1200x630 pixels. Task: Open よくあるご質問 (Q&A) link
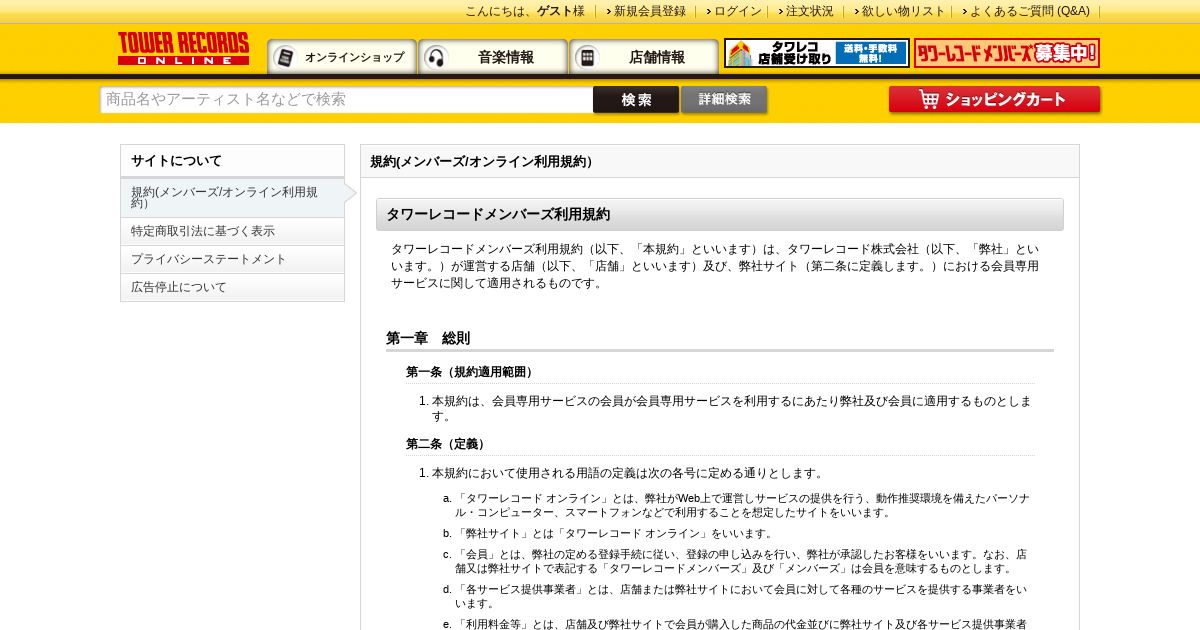pyautogui.click(x=1030, y=11)
